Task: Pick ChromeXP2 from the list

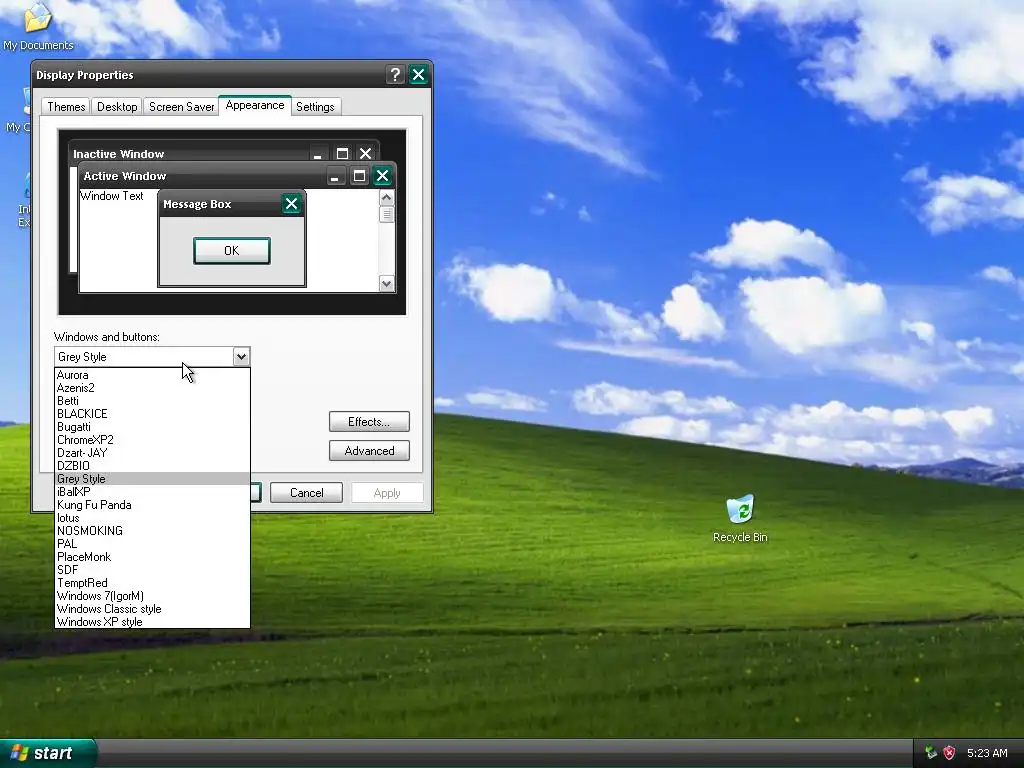Action: [x=152, y=440]
